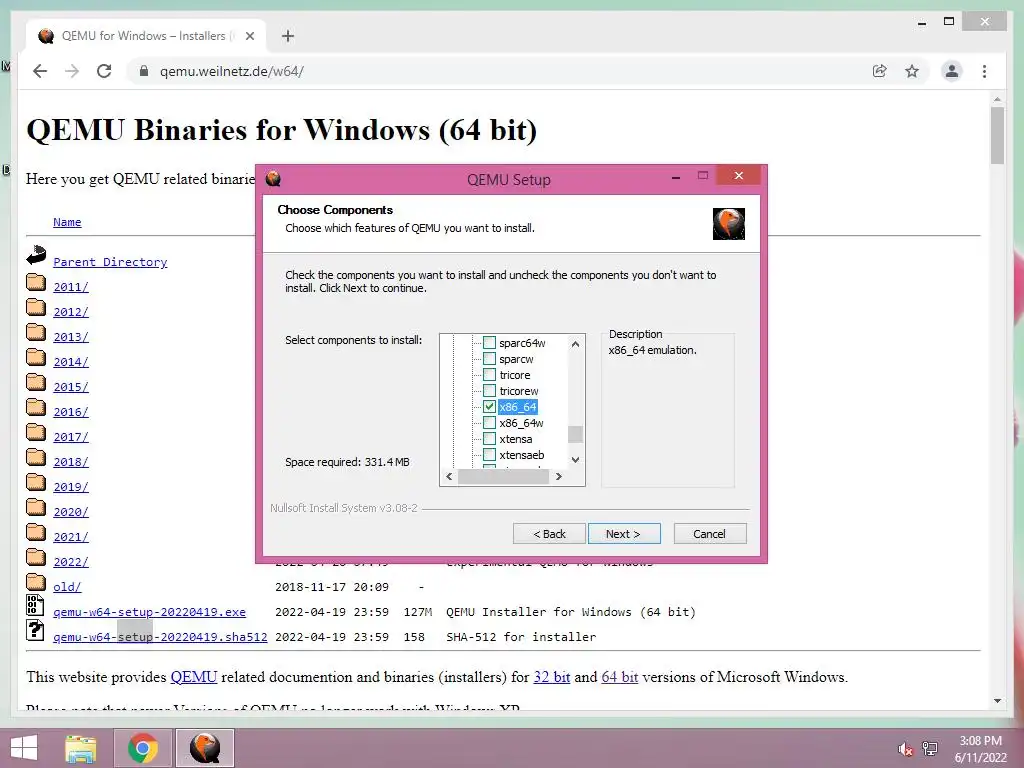Click the QEMU logo in setup title bar
The width and height of the screenshot is (1024, 768).
[273, 178]
